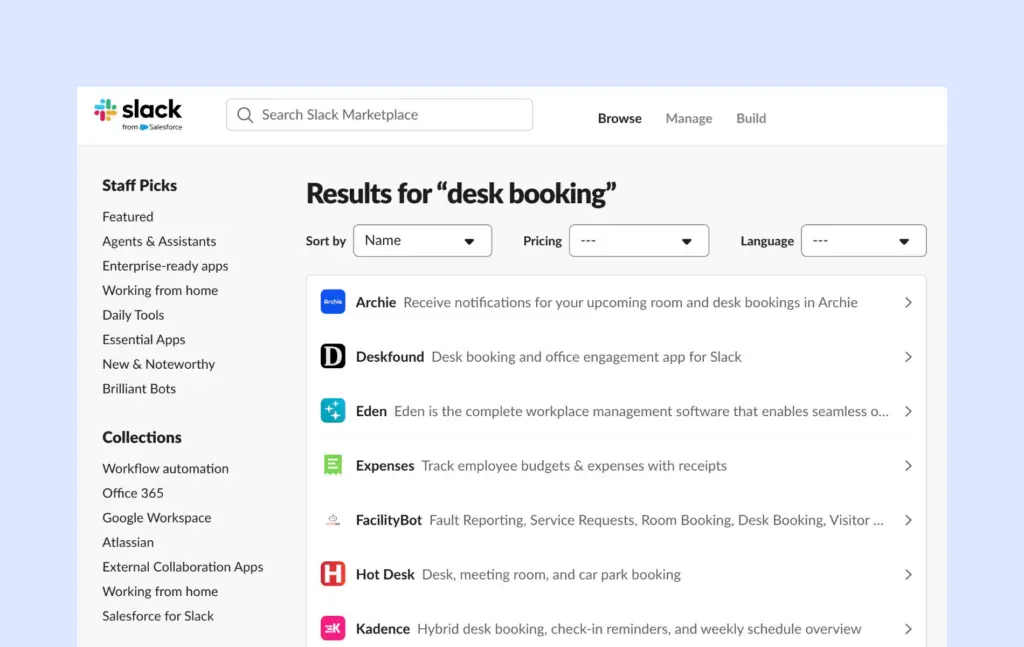Open Salesforce for Slack collection
Viewport: 1024px width, 647px height.
(157, 616)
